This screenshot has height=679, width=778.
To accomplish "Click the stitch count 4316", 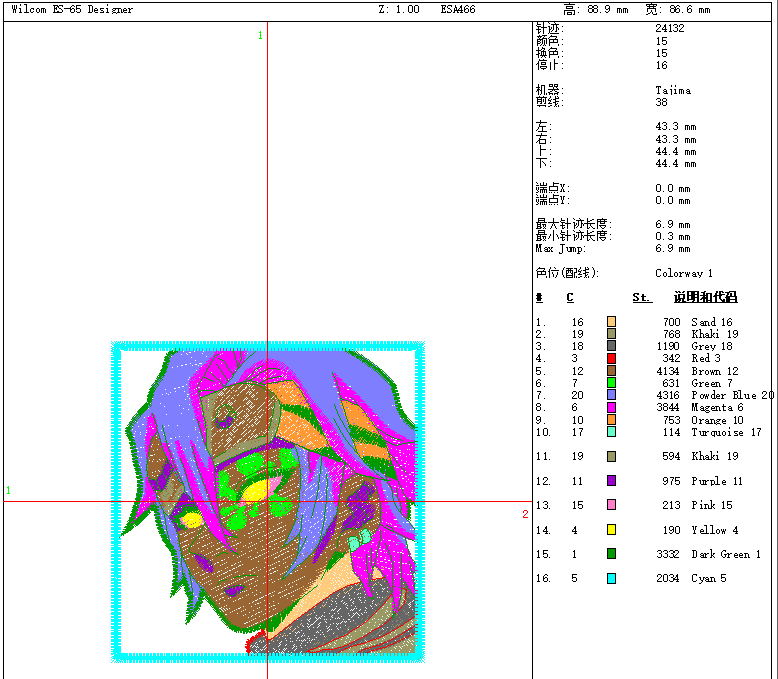I will pyautogui.click(x=667, y=396).
